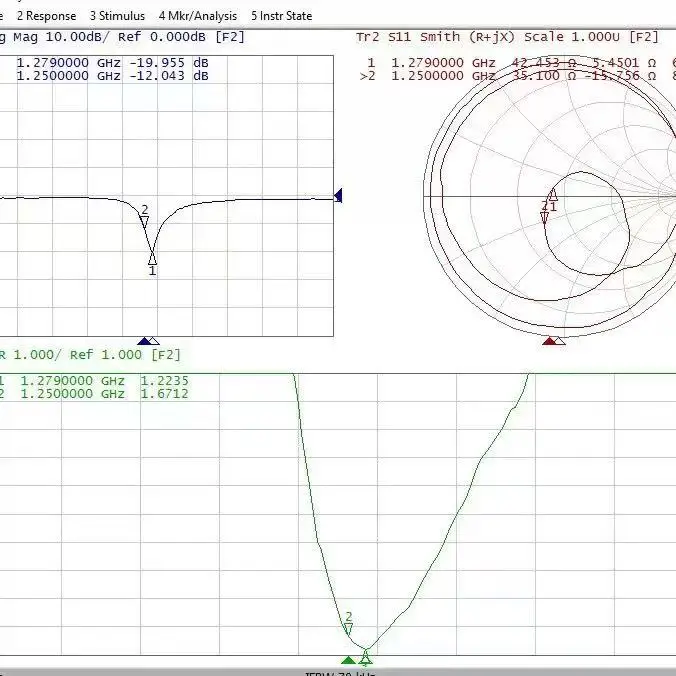The width and height of the screenshot is (676, 676).
Task: Open the 4 Mkr/Analysis menu
Action: click(198, 16)
